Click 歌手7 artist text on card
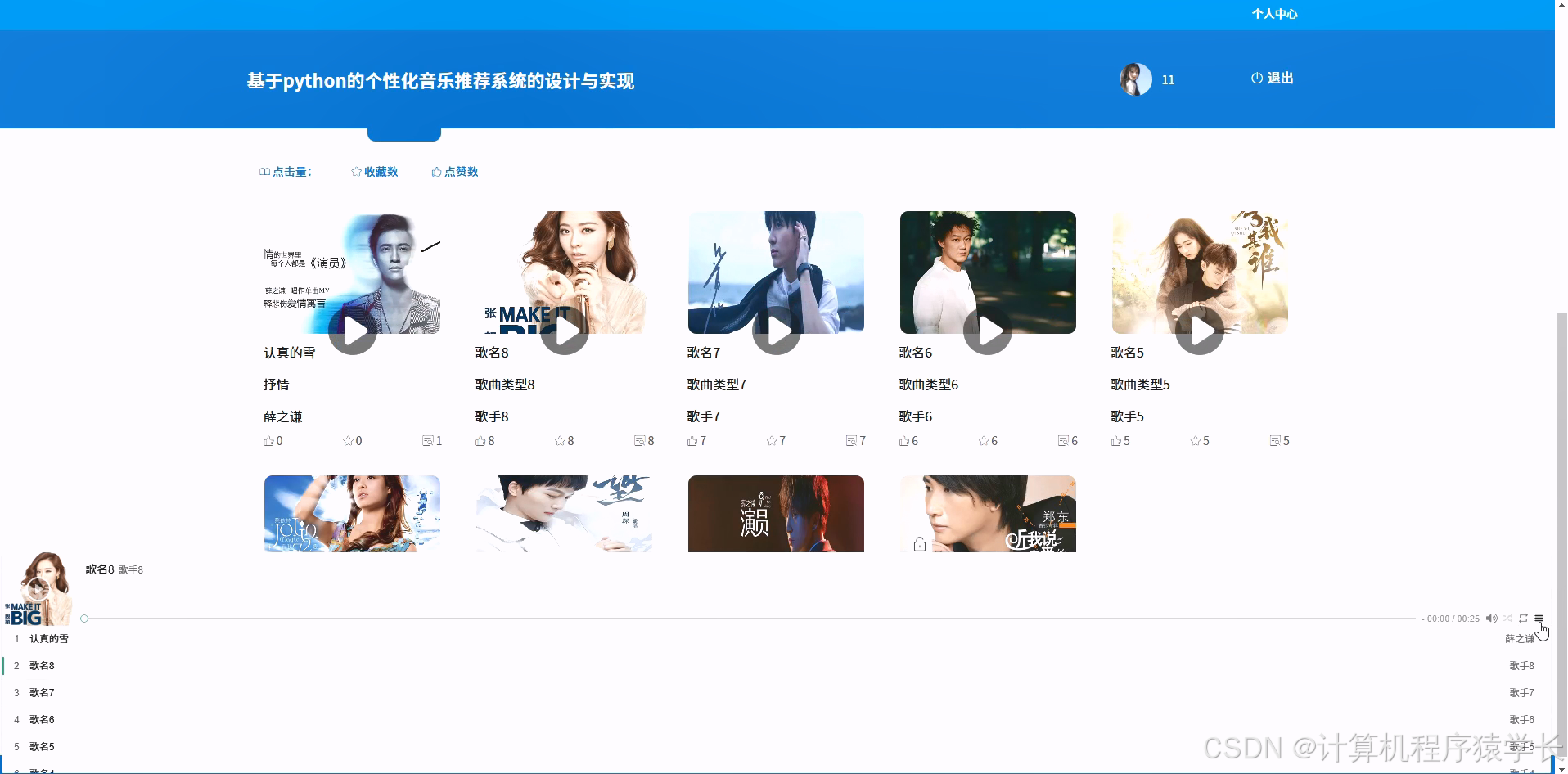This screenshot has height=774, width=1568. pos(704,416)
